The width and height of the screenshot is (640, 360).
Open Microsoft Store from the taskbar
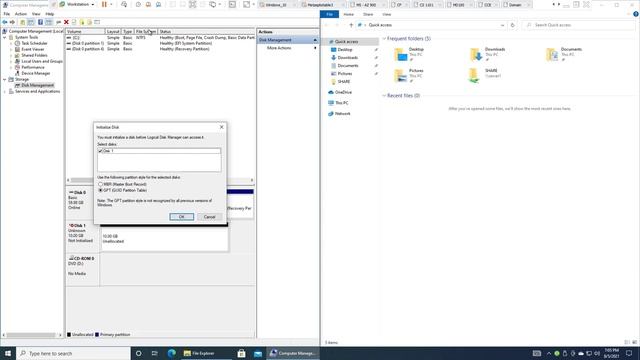coord(242,353)
